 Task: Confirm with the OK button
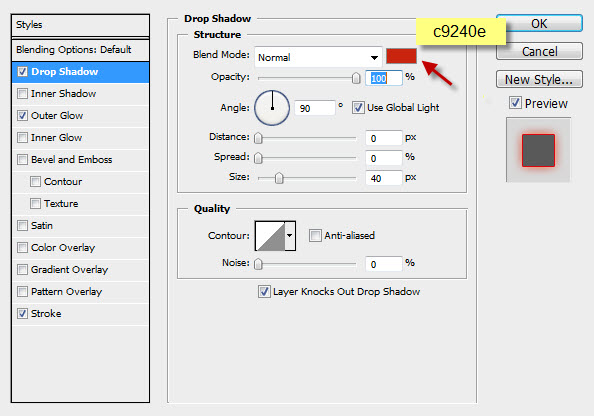pos(539,23)
